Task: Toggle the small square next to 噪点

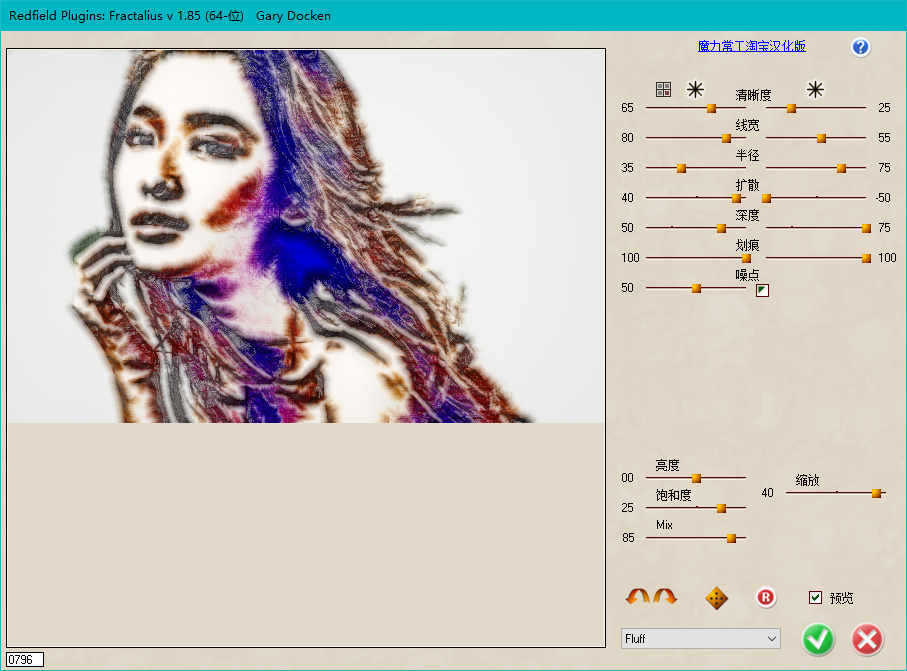Action: pos(762,290)
